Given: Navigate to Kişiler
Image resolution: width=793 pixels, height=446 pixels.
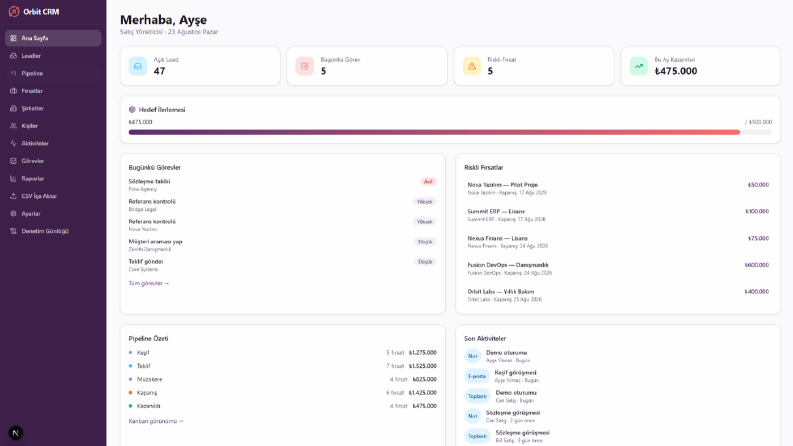Looking at the screenshot, I should (53, 126).
